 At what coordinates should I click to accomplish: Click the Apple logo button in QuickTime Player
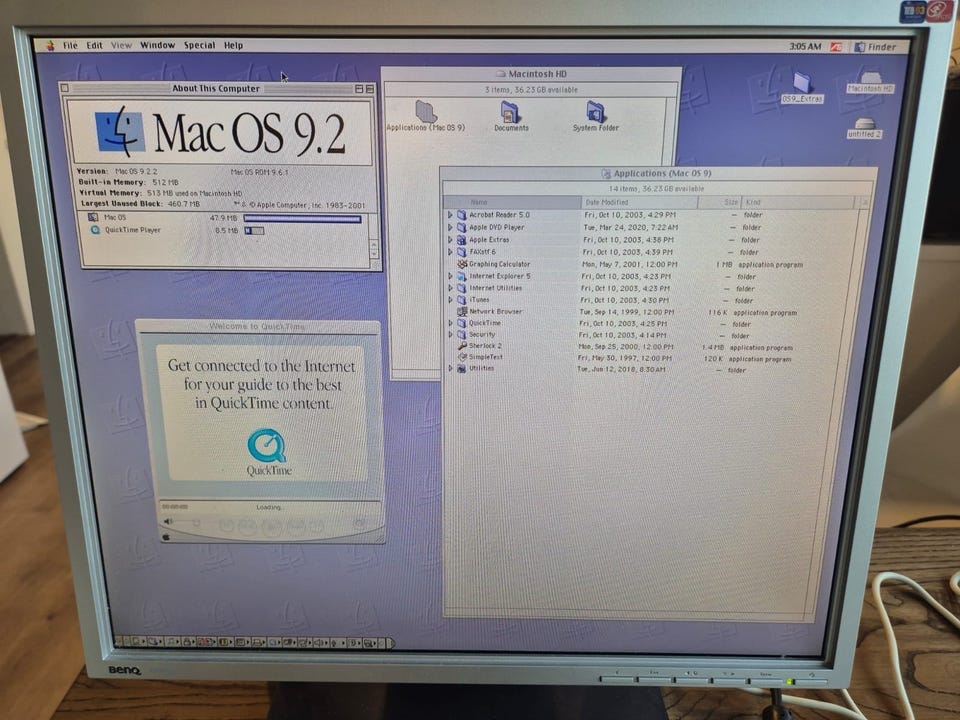165,537
